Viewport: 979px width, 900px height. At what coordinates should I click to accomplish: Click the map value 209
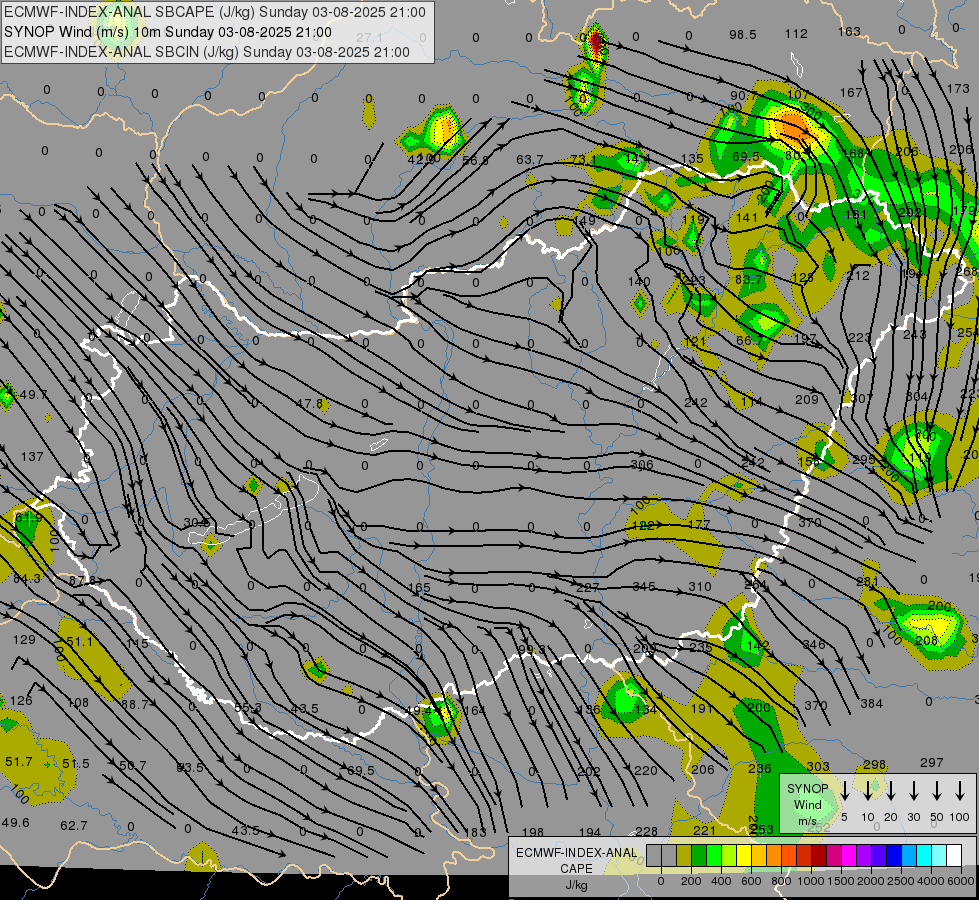coord(807,399)
